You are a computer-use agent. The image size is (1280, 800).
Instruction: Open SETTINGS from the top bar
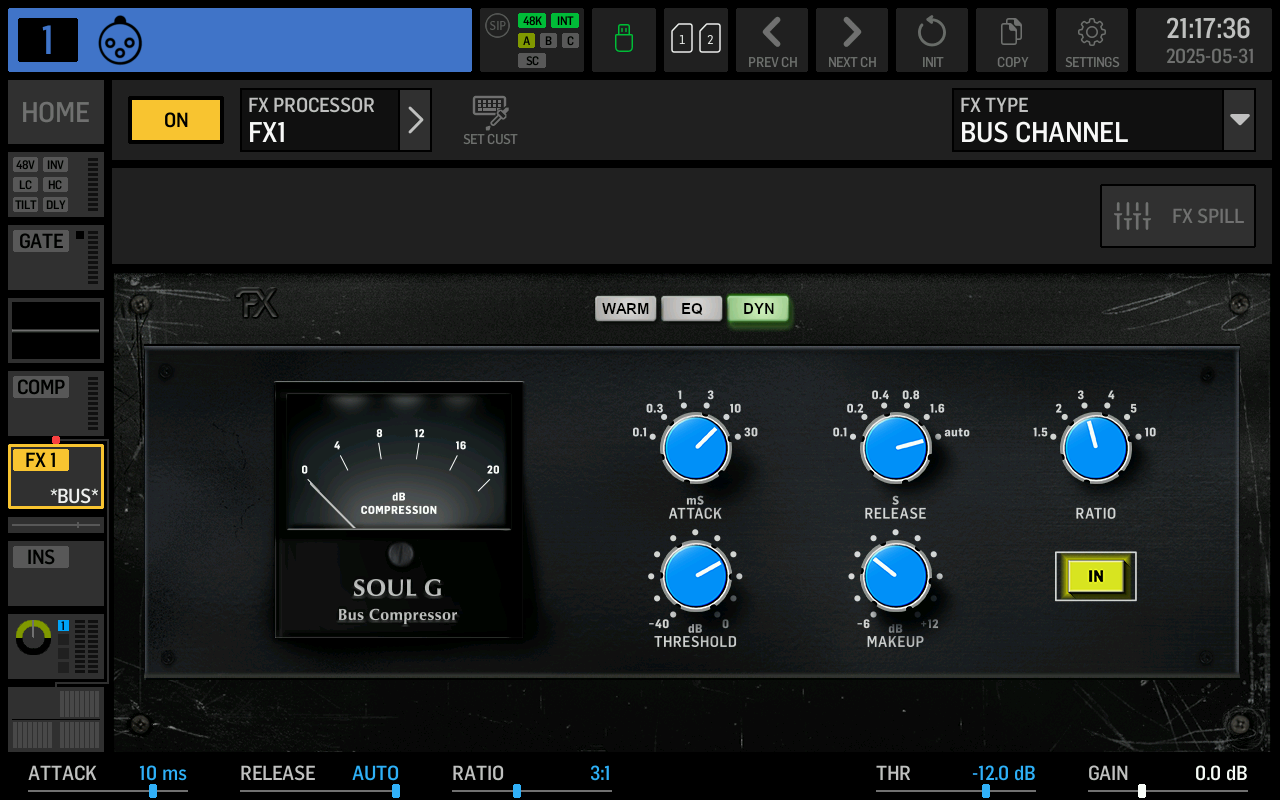click(1091, 40)
